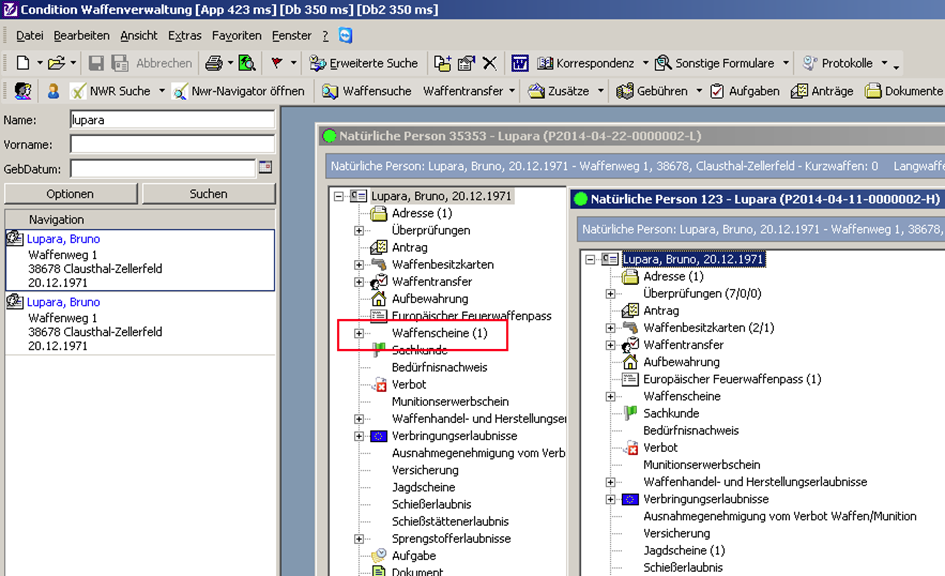
Task: Click the Suchen button
Action: [x=208, y=194]
